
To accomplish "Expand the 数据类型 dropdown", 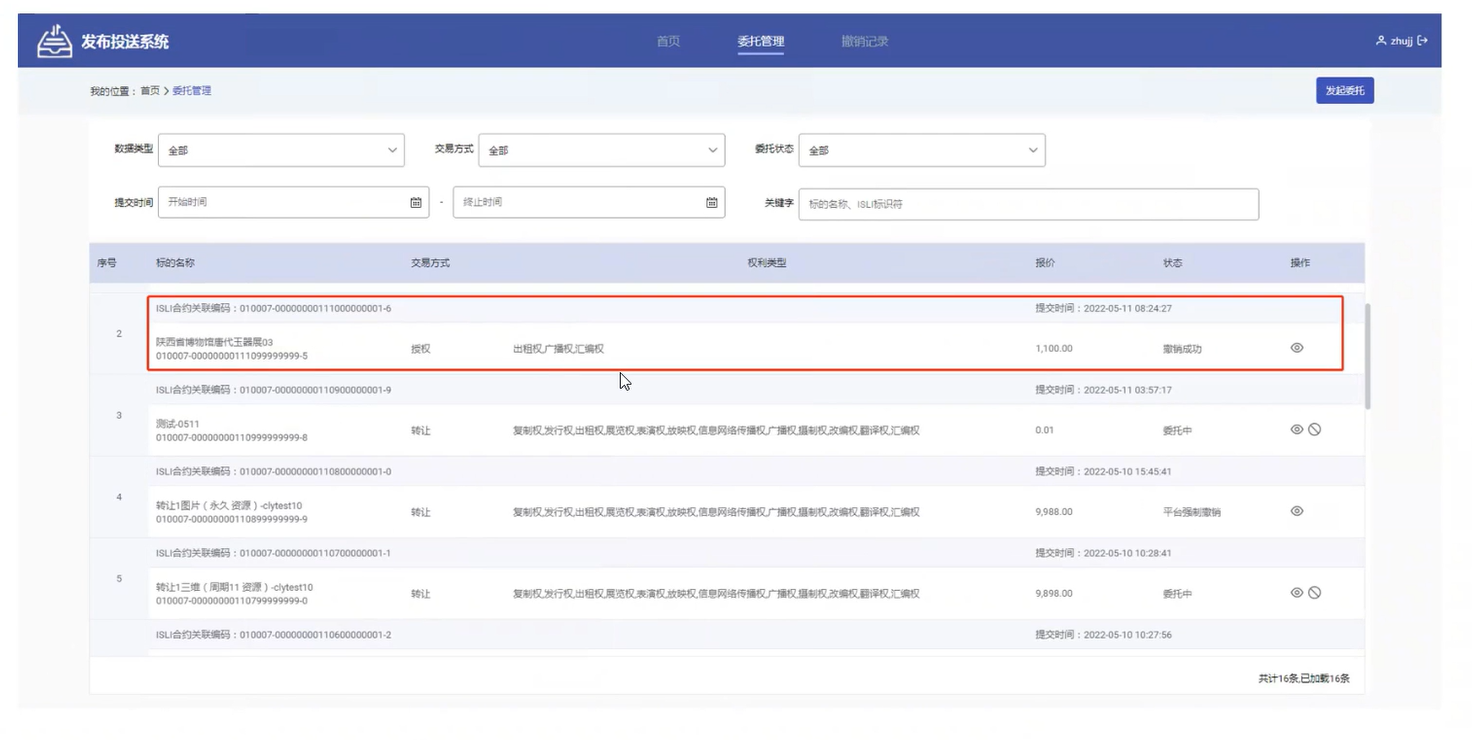I will coord(281,150).
